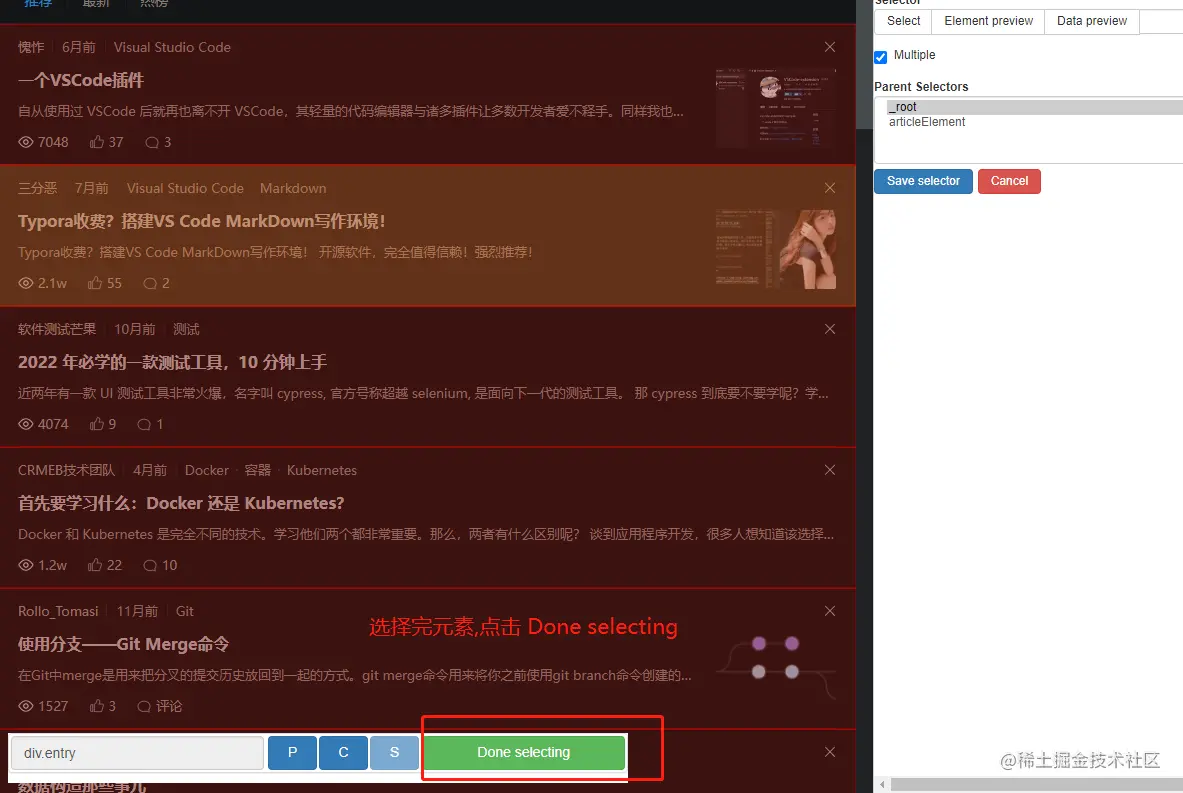
Task: Open 评论 on the Git Merge article
Action: pyautogui.click(x=160, y=706)
